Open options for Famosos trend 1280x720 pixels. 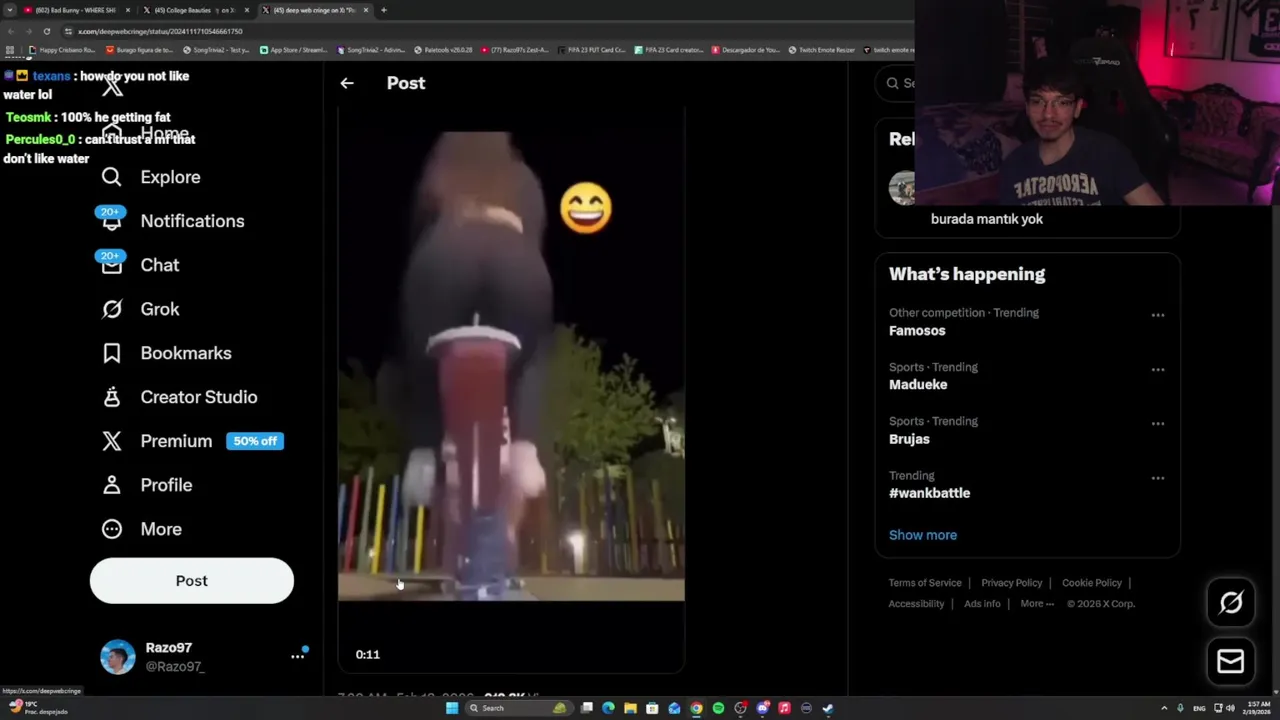[x=1158, y=315]
